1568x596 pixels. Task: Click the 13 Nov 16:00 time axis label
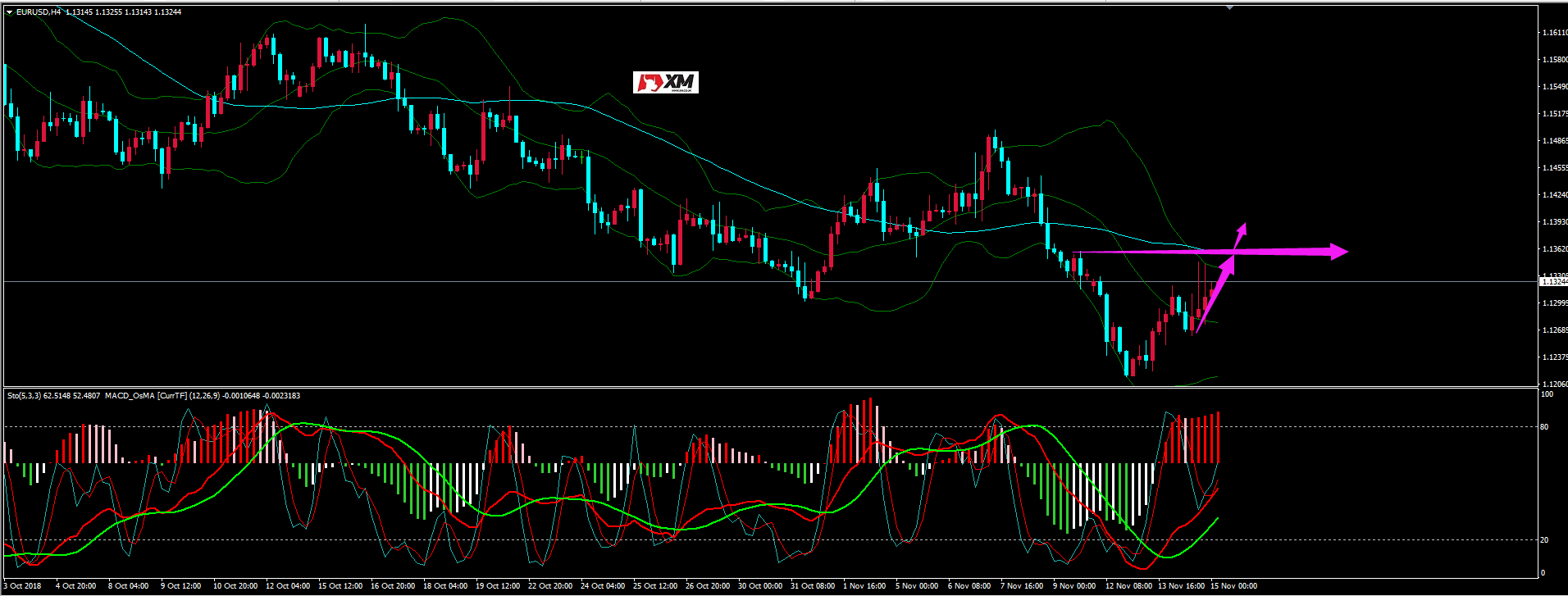point(1181,586)
